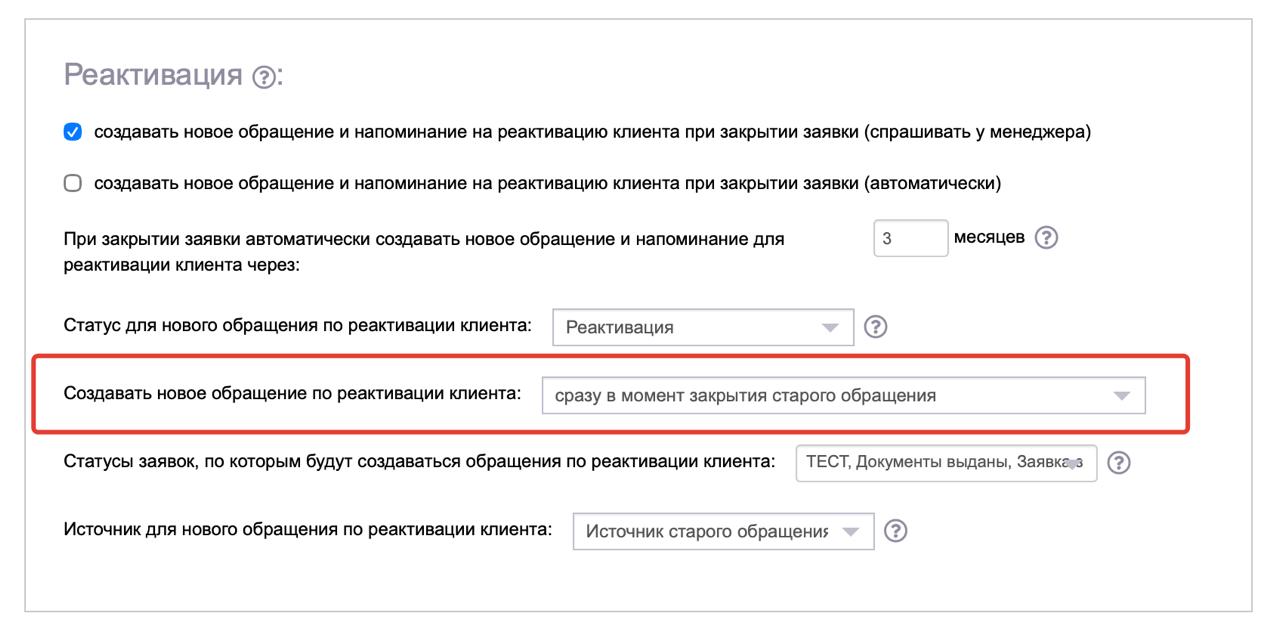1280x626 pixels.
Task: Click the arrow of the 'сразу в момент закрытия' dropdown
Action: pos(1121,395)
